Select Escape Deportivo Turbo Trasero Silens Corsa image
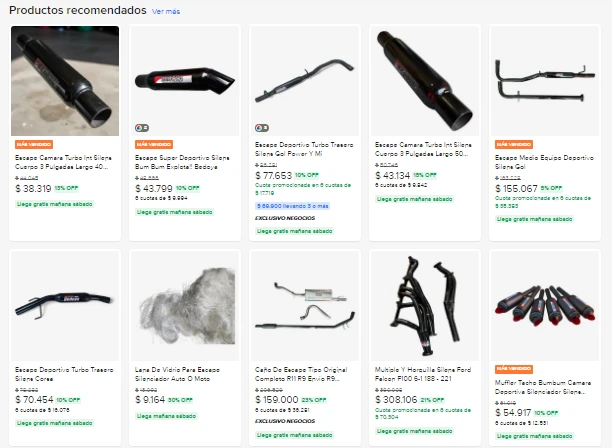 (65, 306)
